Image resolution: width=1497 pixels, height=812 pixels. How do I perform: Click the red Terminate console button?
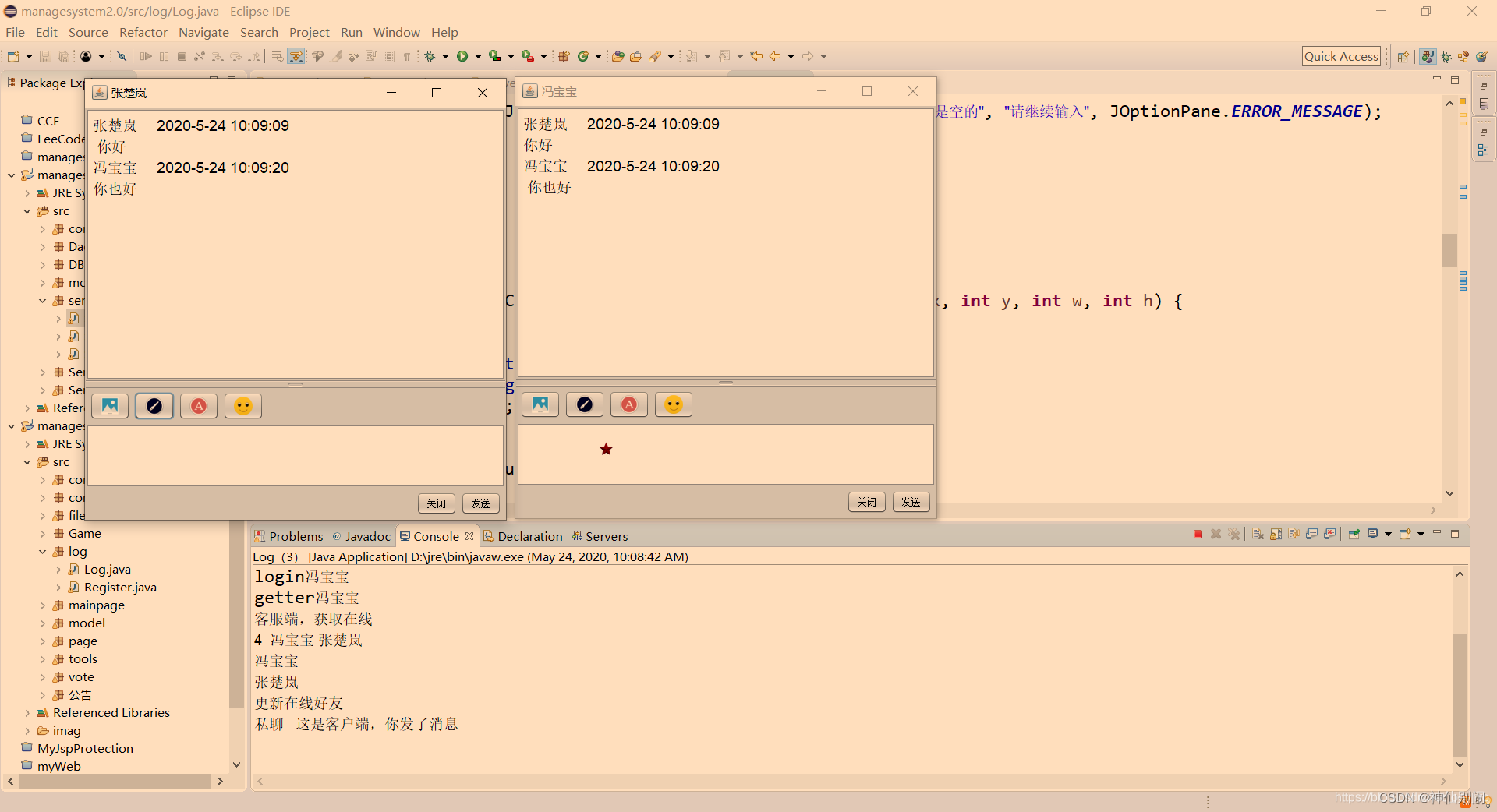[x=1198, y=534]
